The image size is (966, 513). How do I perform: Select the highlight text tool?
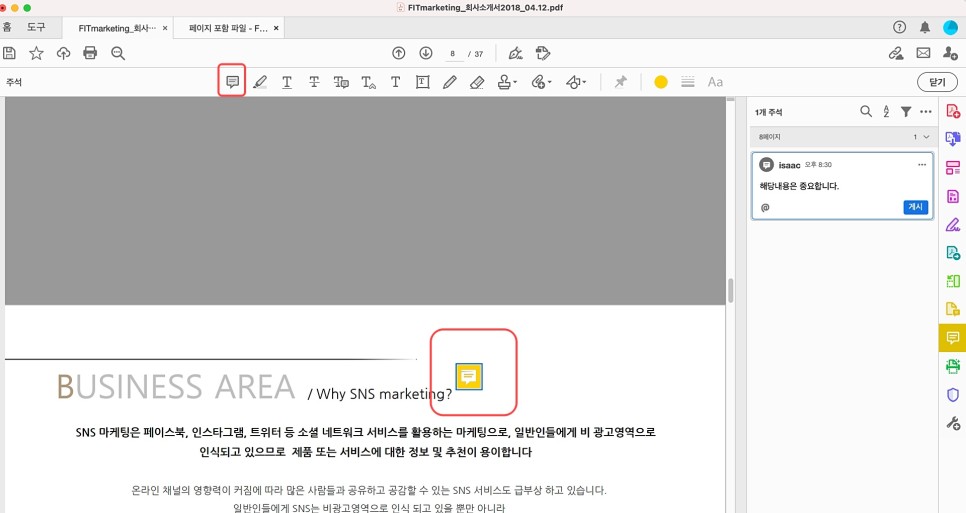click(260, 82)
